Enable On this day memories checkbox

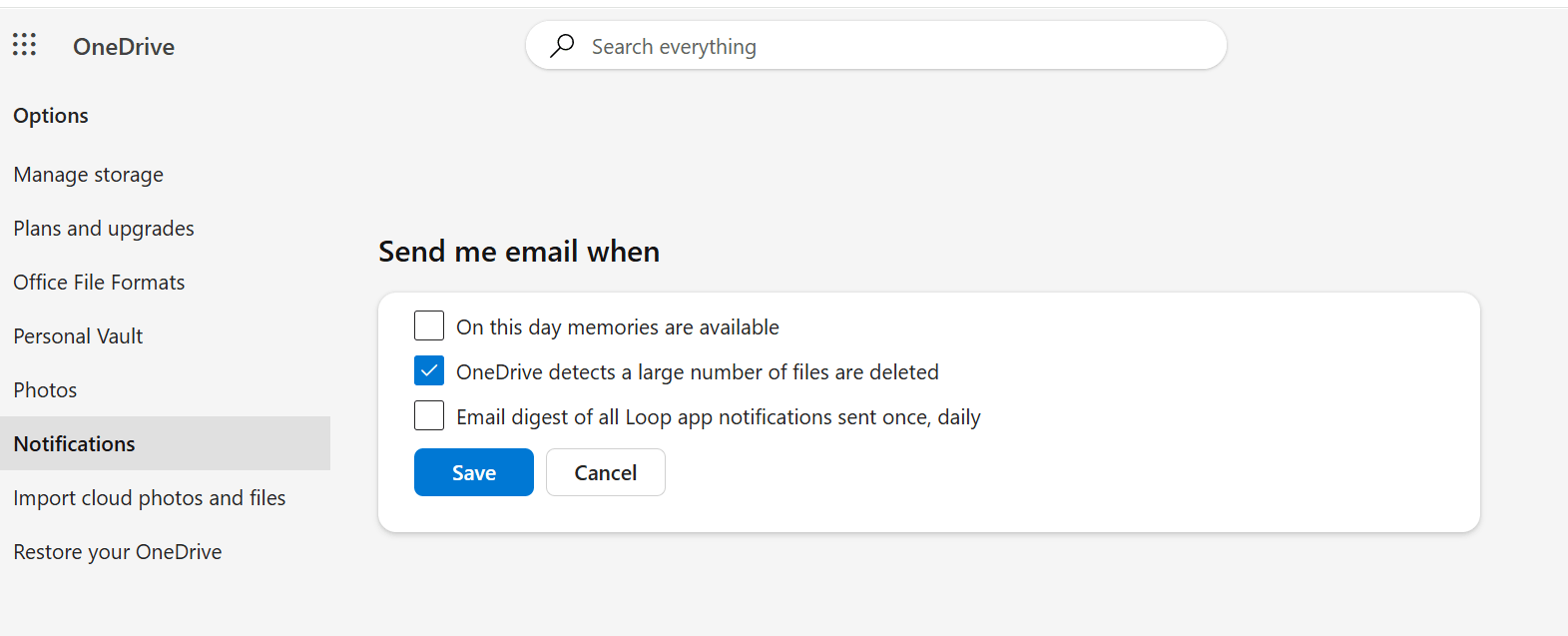pyautogui.click(x=429, y=325)
